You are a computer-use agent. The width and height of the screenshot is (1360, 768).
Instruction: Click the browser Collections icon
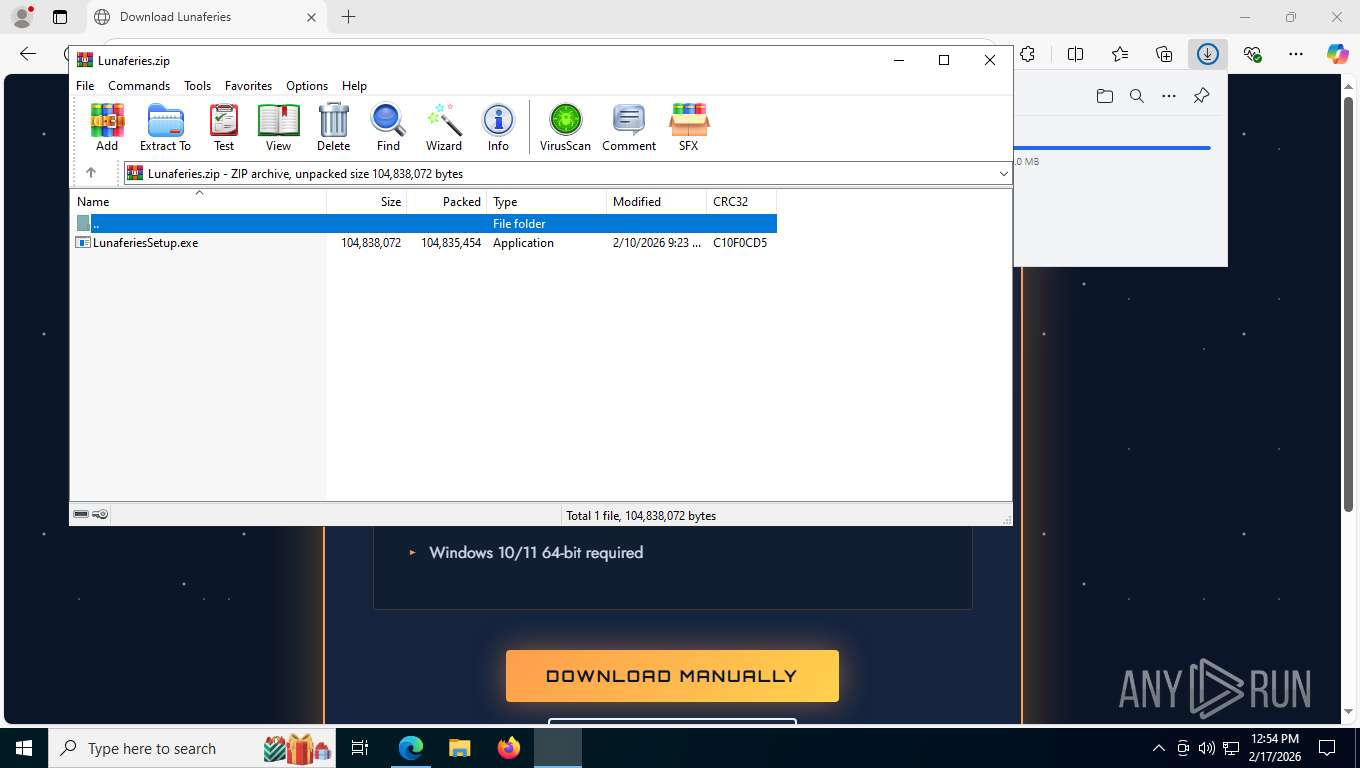coord(1164,54)
